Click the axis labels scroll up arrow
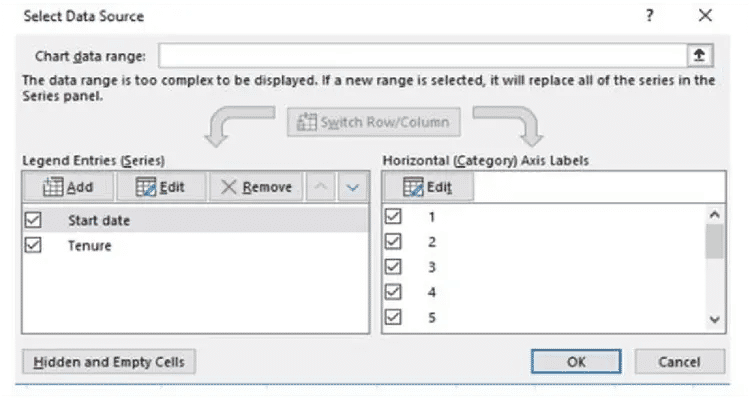The height and width of the screenshot is (400, 750). 715,215
